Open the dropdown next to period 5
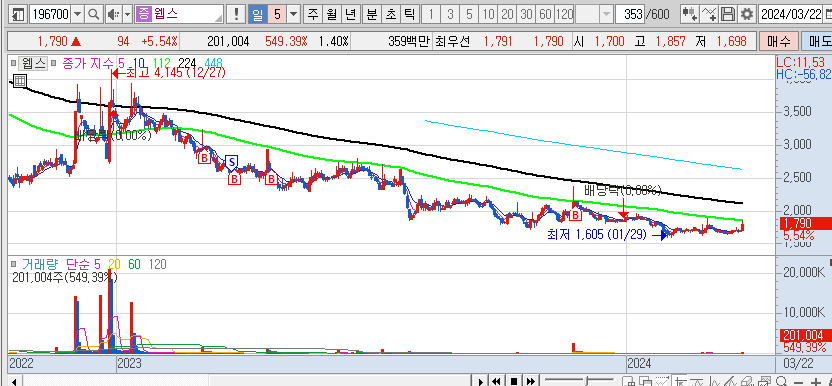This screenshot has height=386, width=832. [x=294, y=14]
